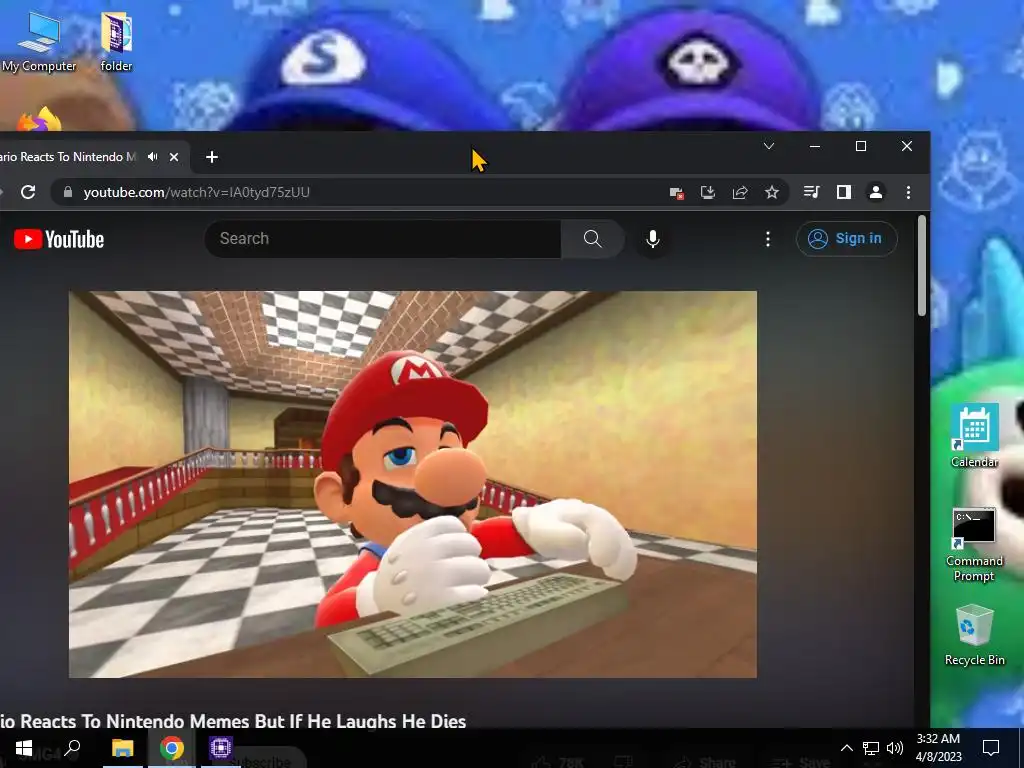Viewport: 1024px width, 768px height.
Task: Mute the tab using the speaker icon
Action: click(153, 157)
